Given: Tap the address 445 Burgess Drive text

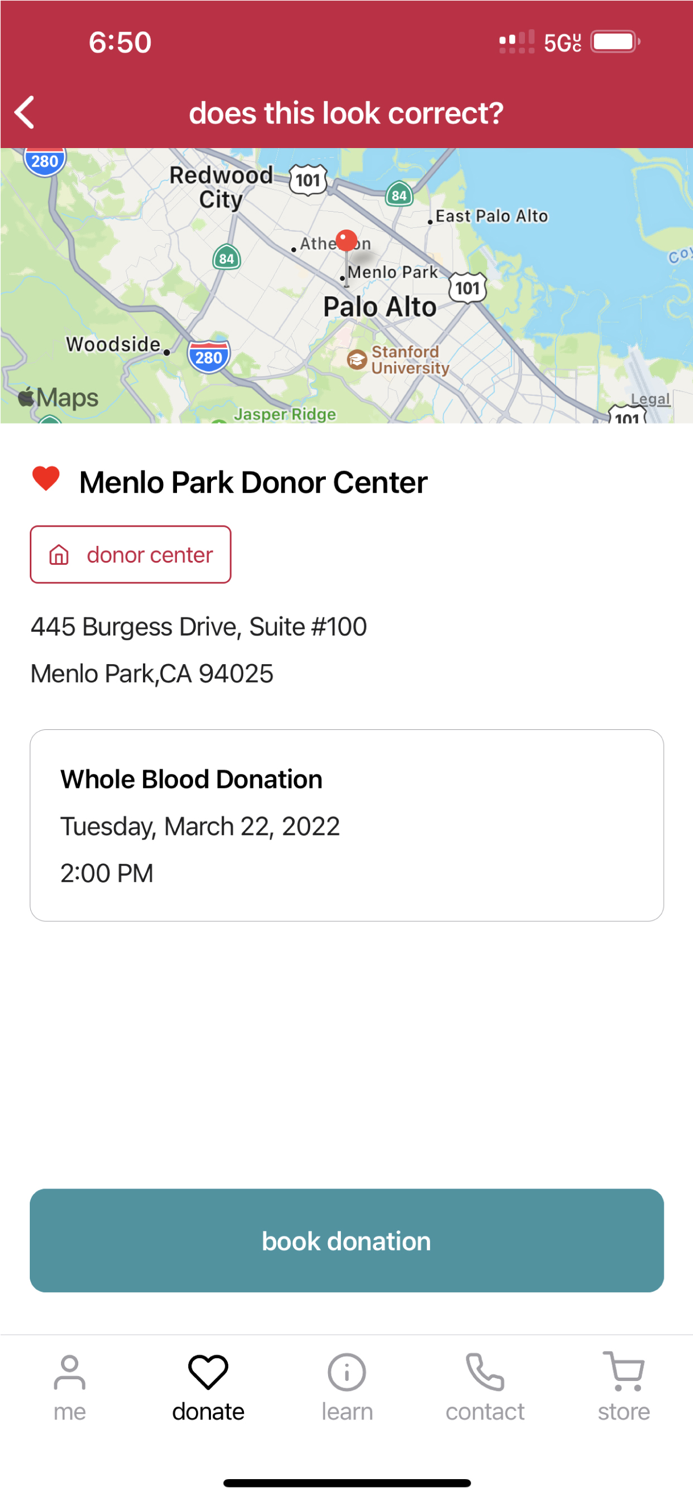Looking at the screenshot, I should coord(198,627).
